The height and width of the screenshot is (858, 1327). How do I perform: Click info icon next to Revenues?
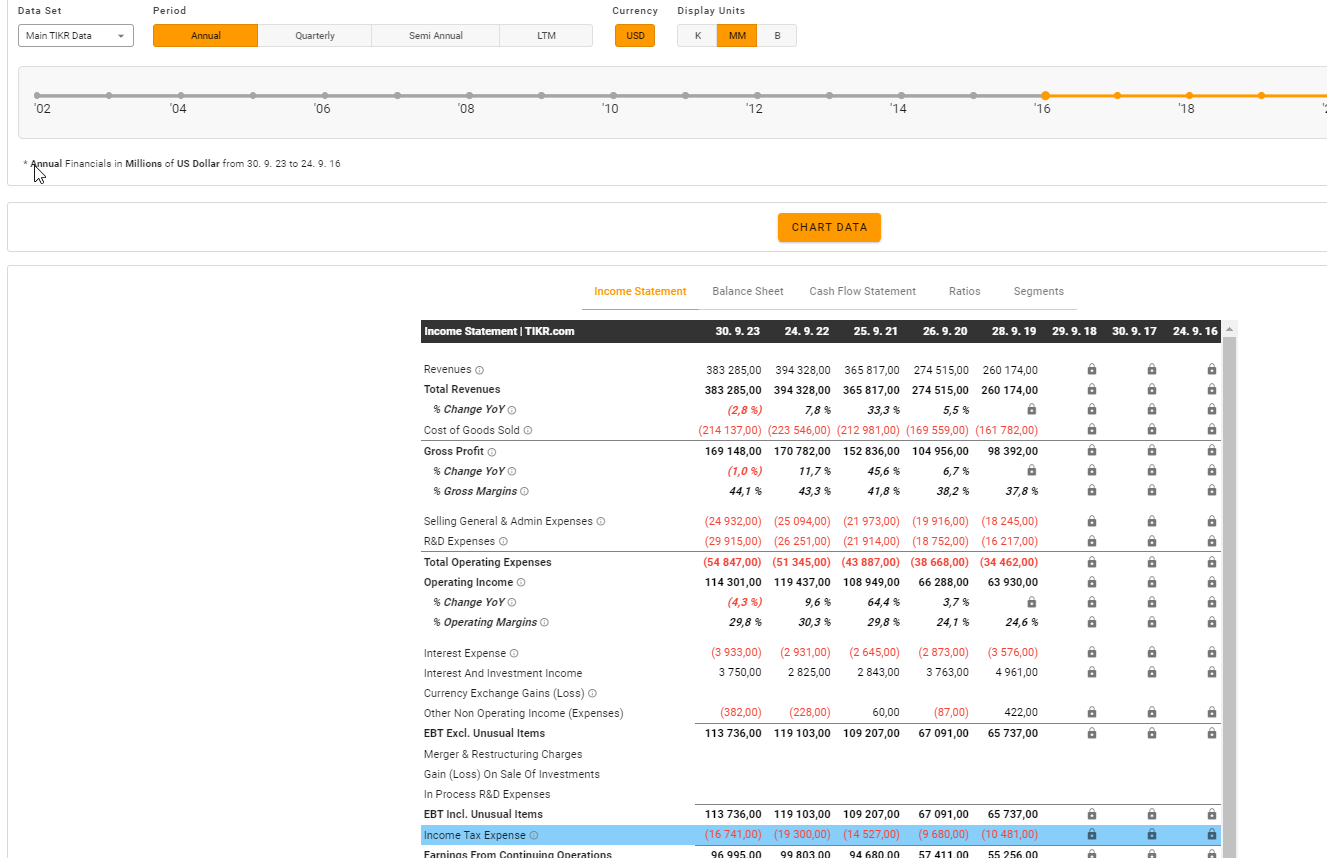click(480, 370)
